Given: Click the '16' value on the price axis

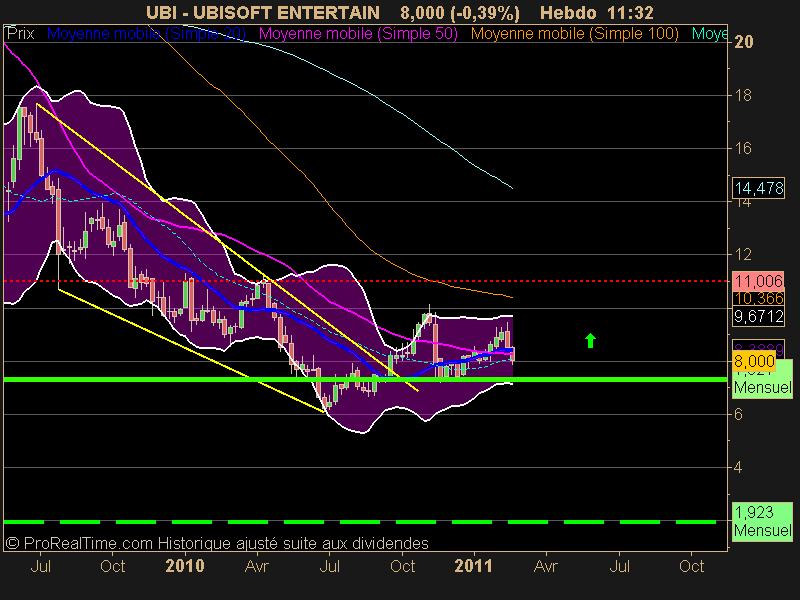Looking at the screenshot, I should pos(743,148).
